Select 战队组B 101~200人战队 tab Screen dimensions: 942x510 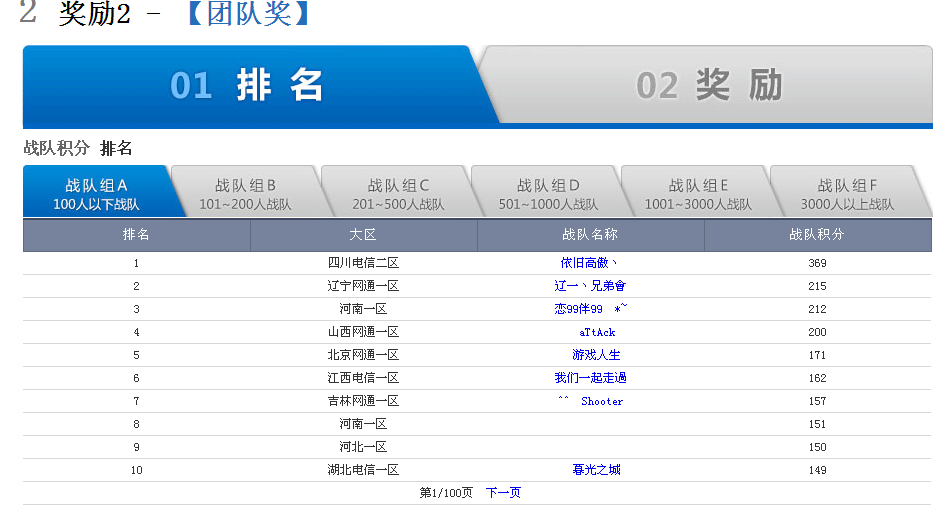click(x=245, y=194)
